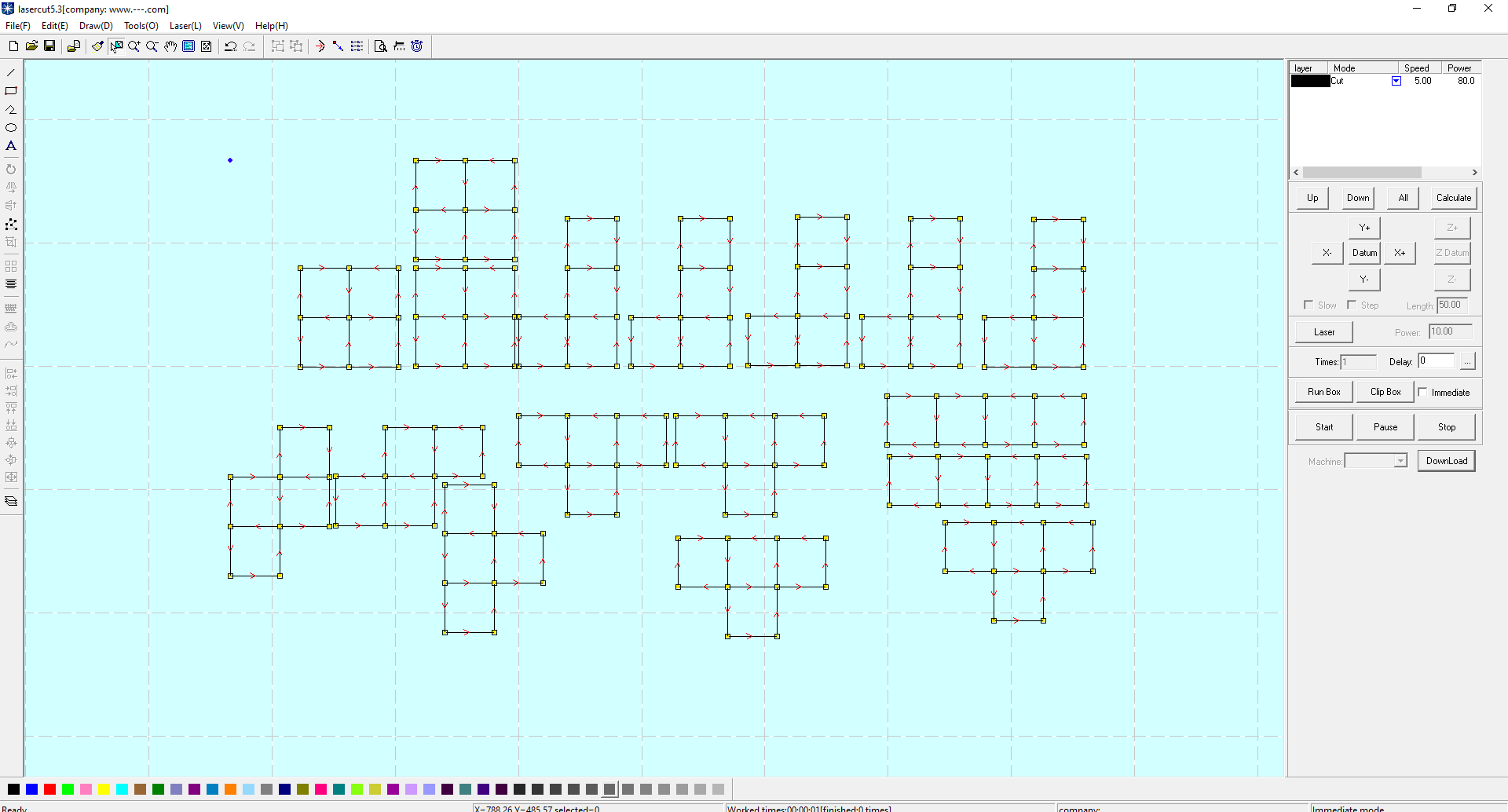Open the Draw(D) menu
The image size is (1508, 812).
click(x=96, y=26)
